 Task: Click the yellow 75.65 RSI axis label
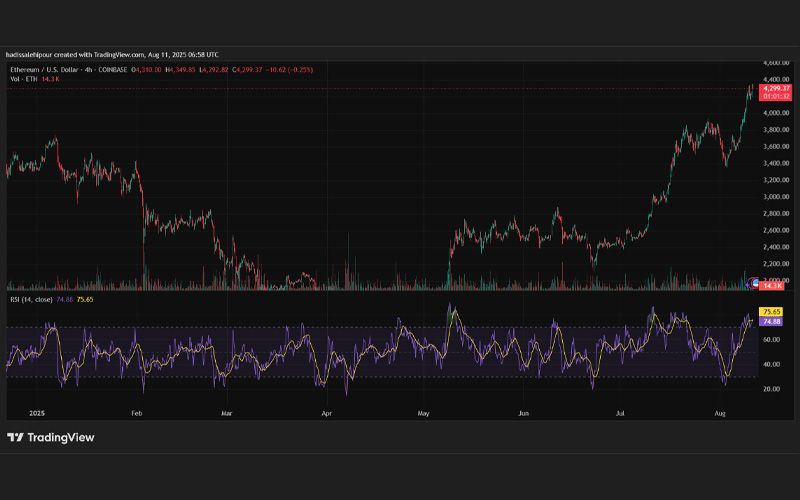(x=771, y=312)
